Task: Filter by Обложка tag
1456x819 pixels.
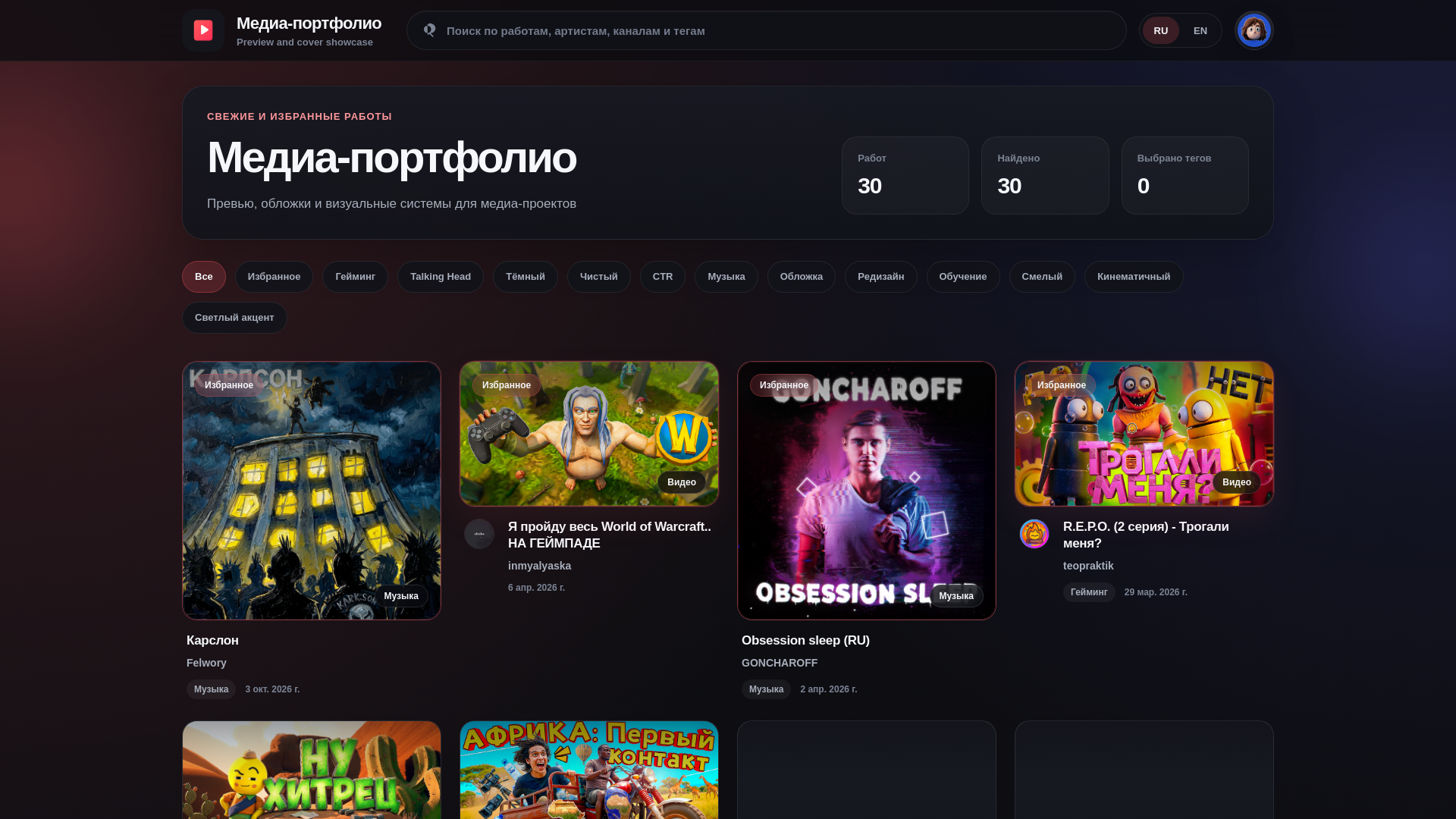Action: point(802,277)
